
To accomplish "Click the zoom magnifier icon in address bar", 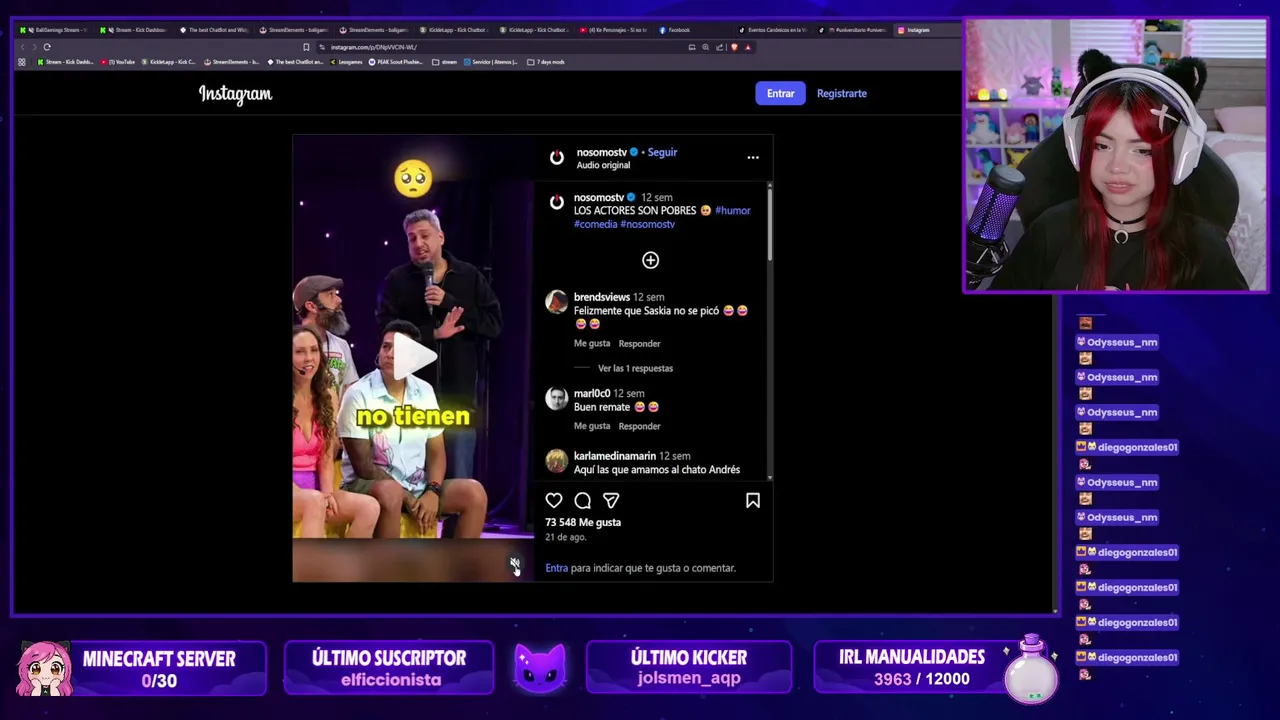I will coord(705,47).
